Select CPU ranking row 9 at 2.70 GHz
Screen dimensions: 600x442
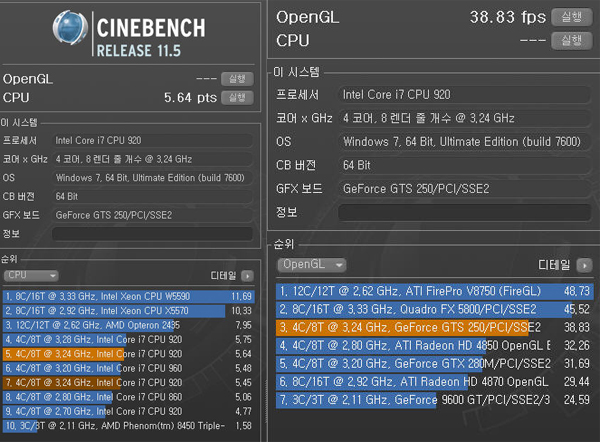(129, 411)
